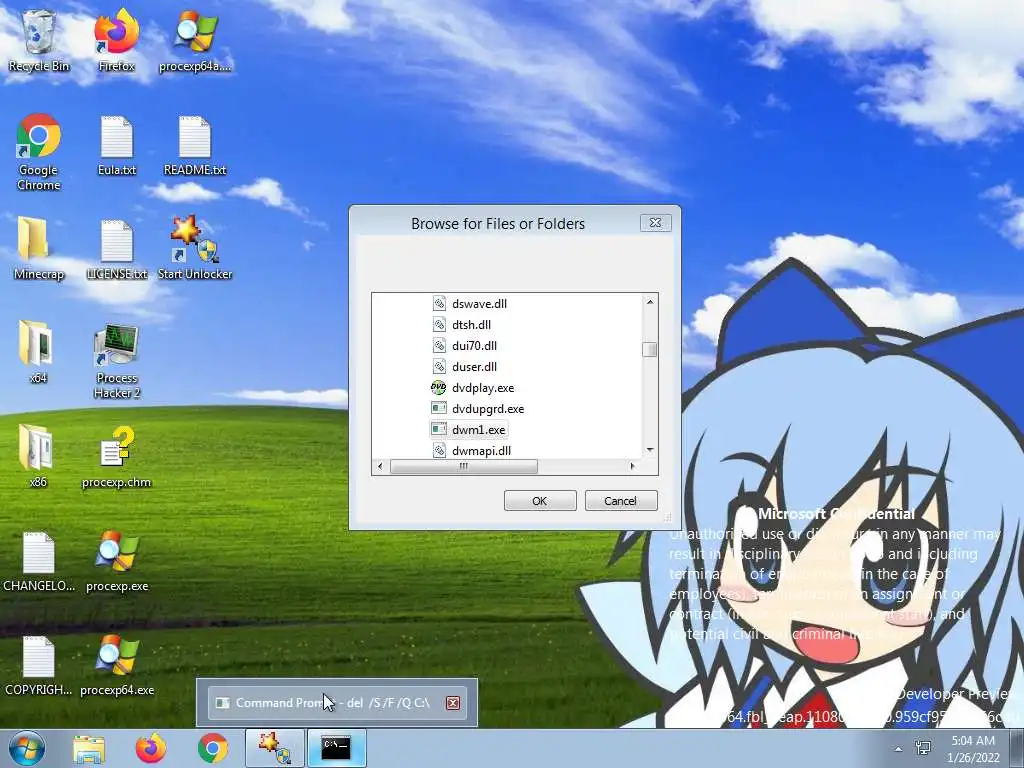Select the LICENSE.txt file icon
The height and width of the screenshot is (768, 1024).
pos(116,248)
